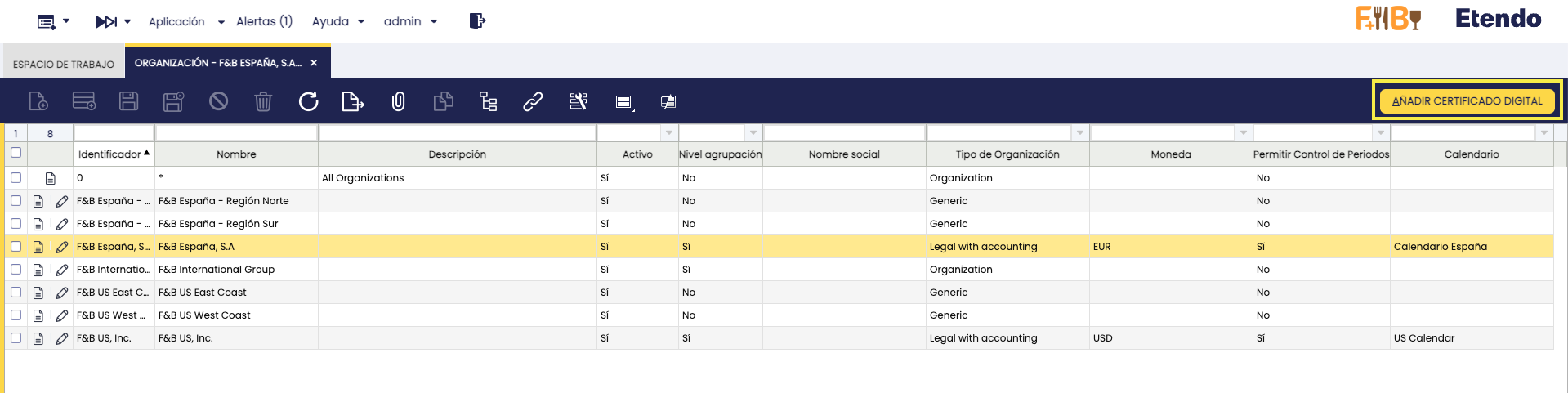This screenshot has width=1568, height=393.
Task: Sort by the Identificador column header
Action: pos(109,154)
